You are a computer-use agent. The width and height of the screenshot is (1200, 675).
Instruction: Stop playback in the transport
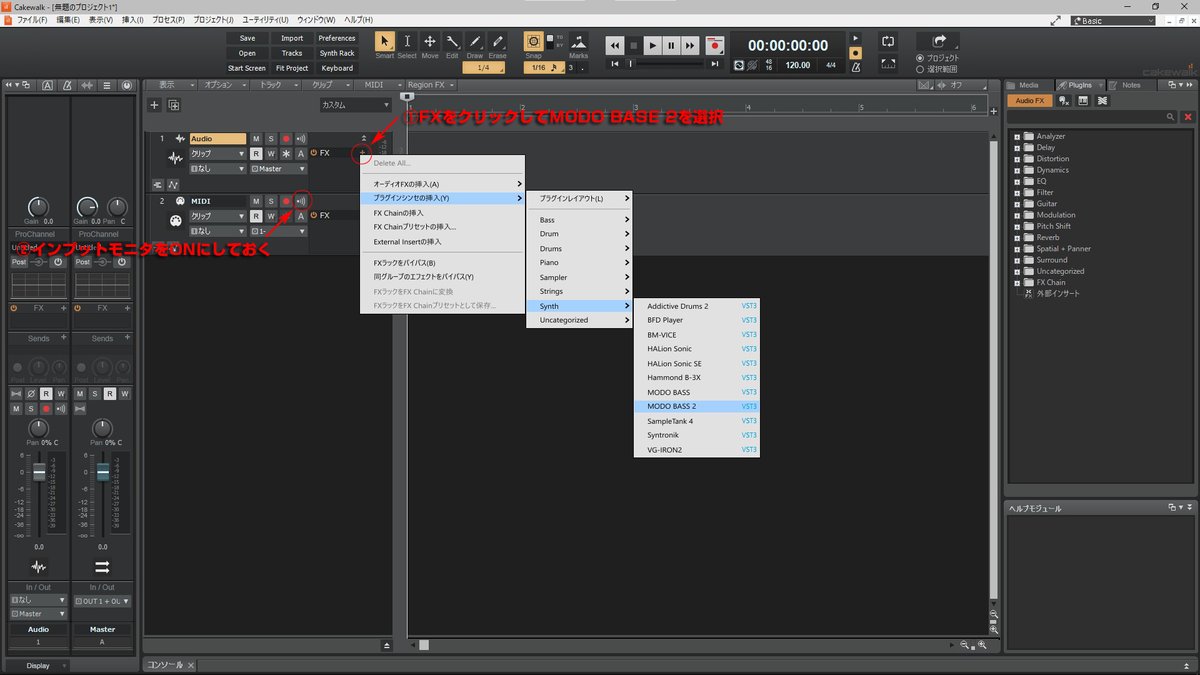coord(634,45)
